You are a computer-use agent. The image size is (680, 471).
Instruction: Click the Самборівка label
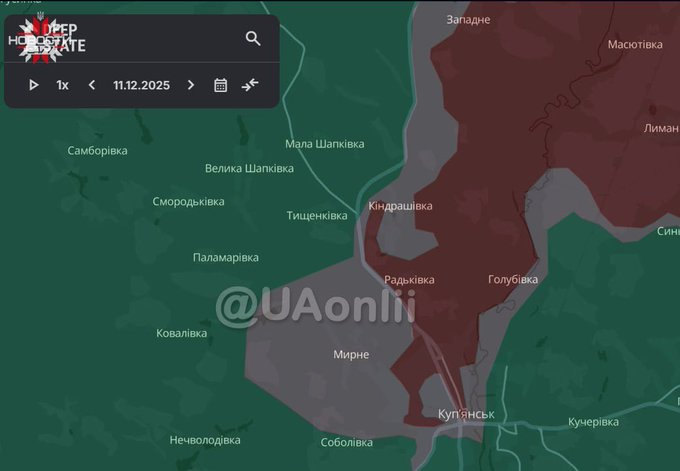coord(98,151)
